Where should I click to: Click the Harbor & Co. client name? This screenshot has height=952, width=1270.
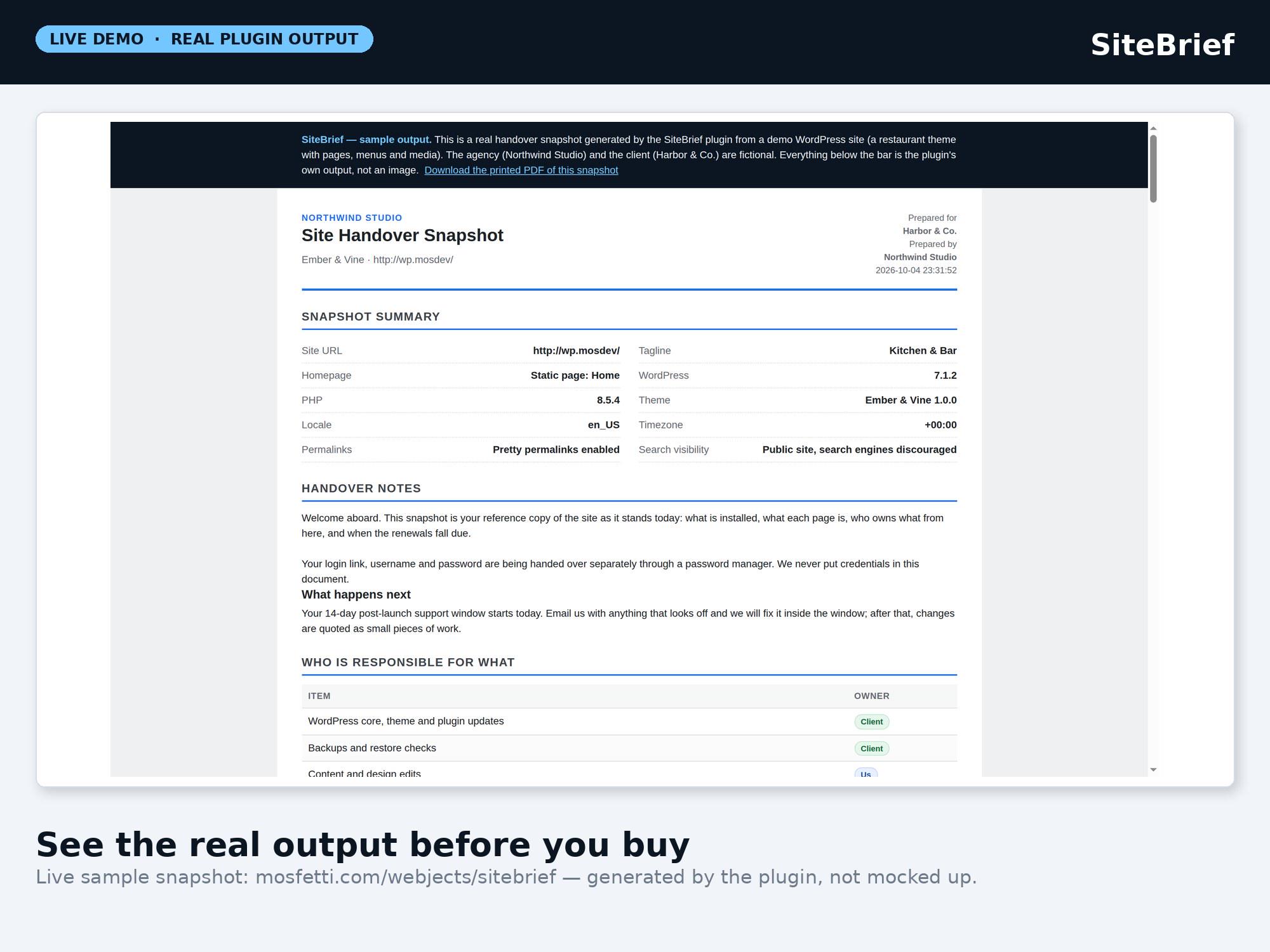click(930, 231)
